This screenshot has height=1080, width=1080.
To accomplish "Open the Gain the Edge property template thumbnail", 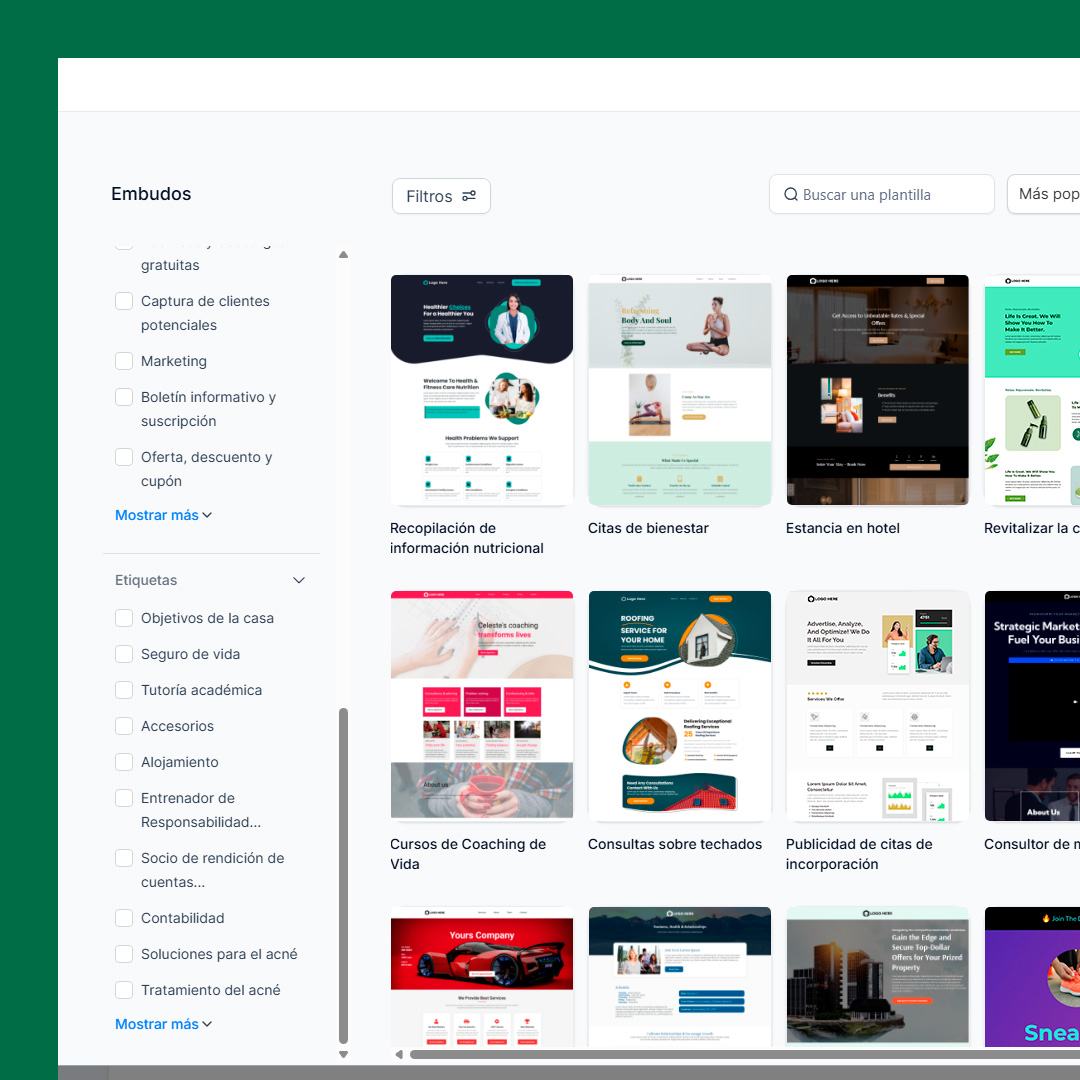I will pos(878,977).
